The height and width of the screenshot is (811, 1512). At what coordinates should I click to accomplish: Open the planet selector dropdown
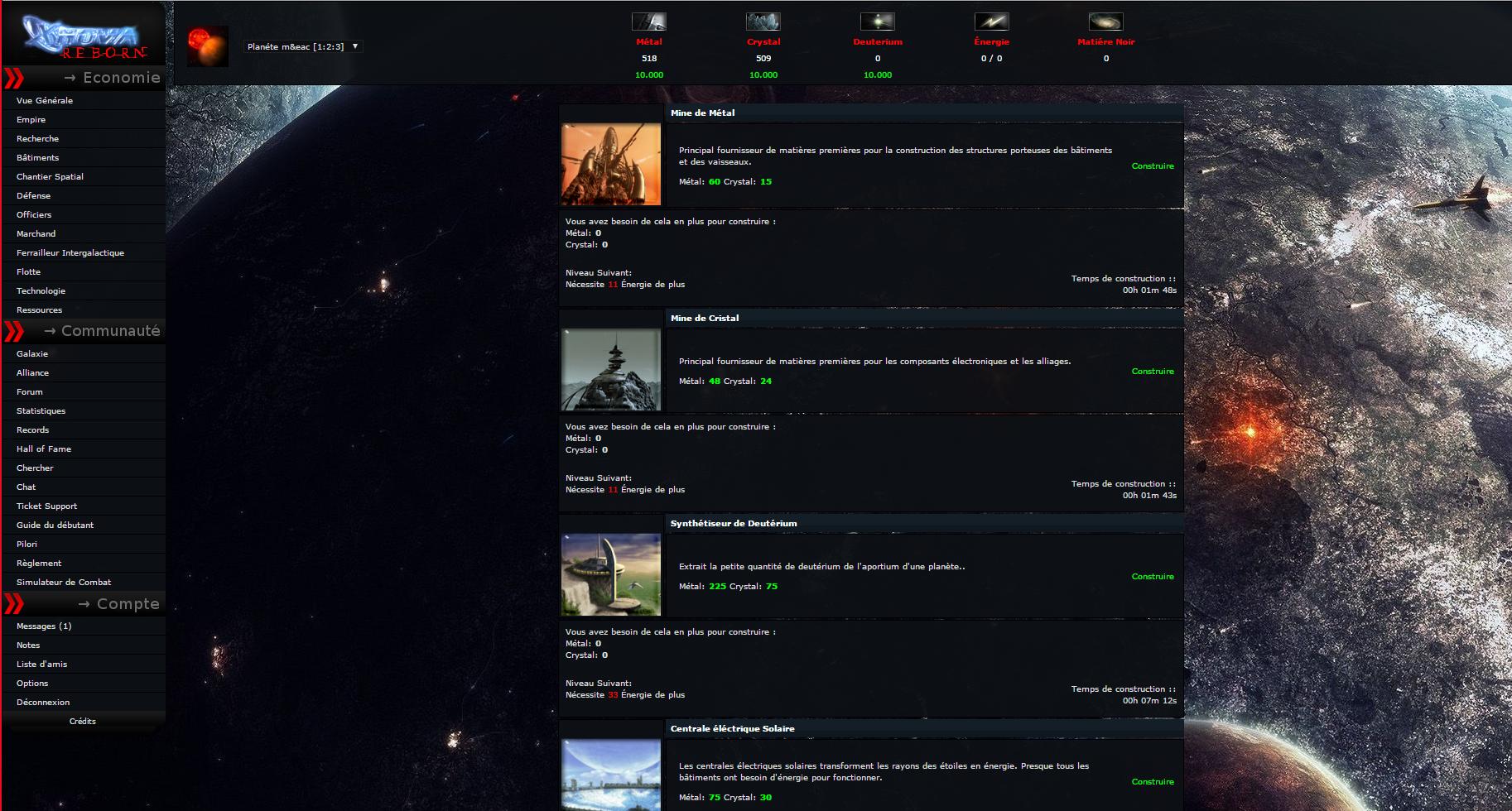[x=303, y=47]
